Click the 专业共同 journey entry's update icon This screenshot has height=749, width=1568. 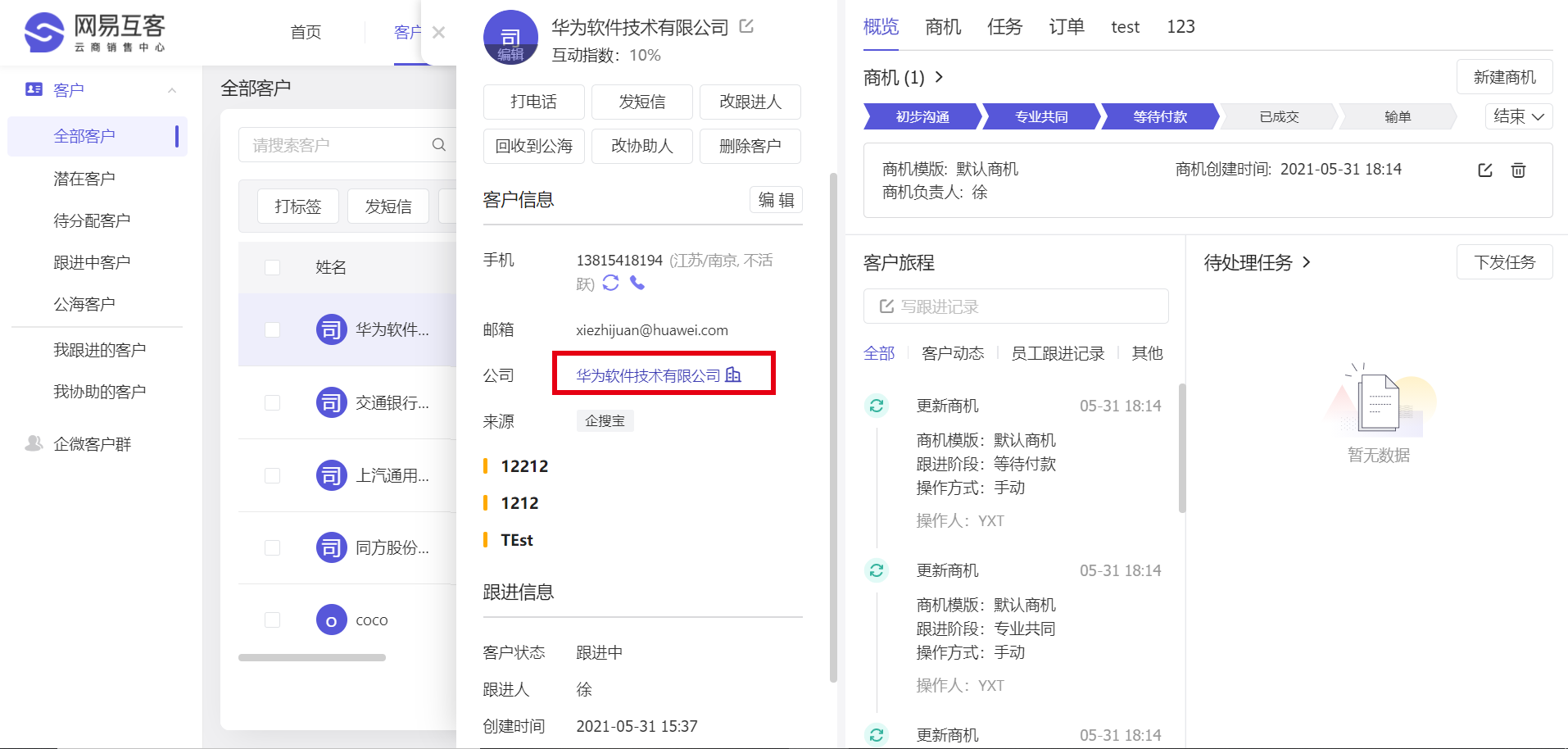tap(877, 570)
